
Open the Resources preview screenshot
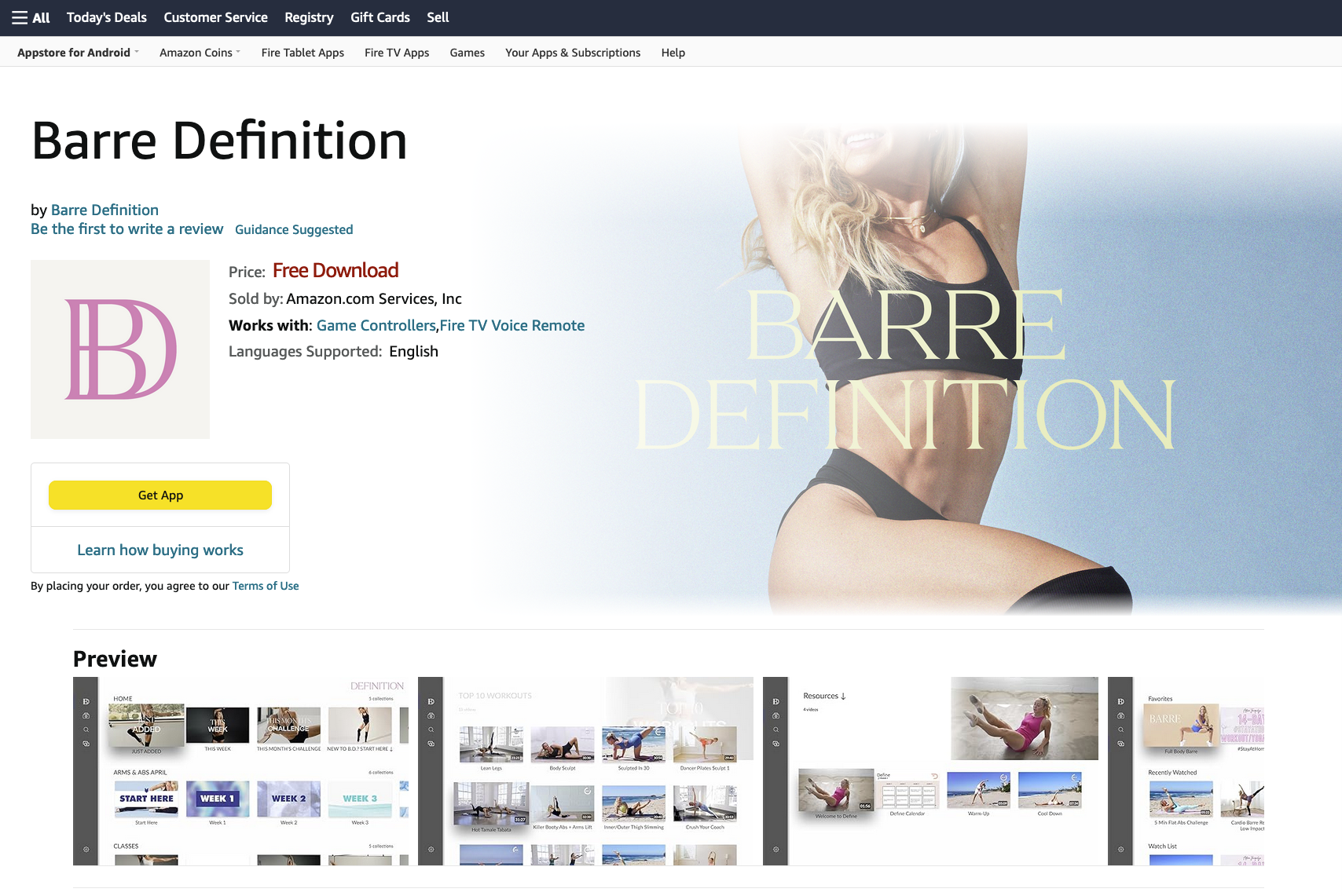[931, 771]
